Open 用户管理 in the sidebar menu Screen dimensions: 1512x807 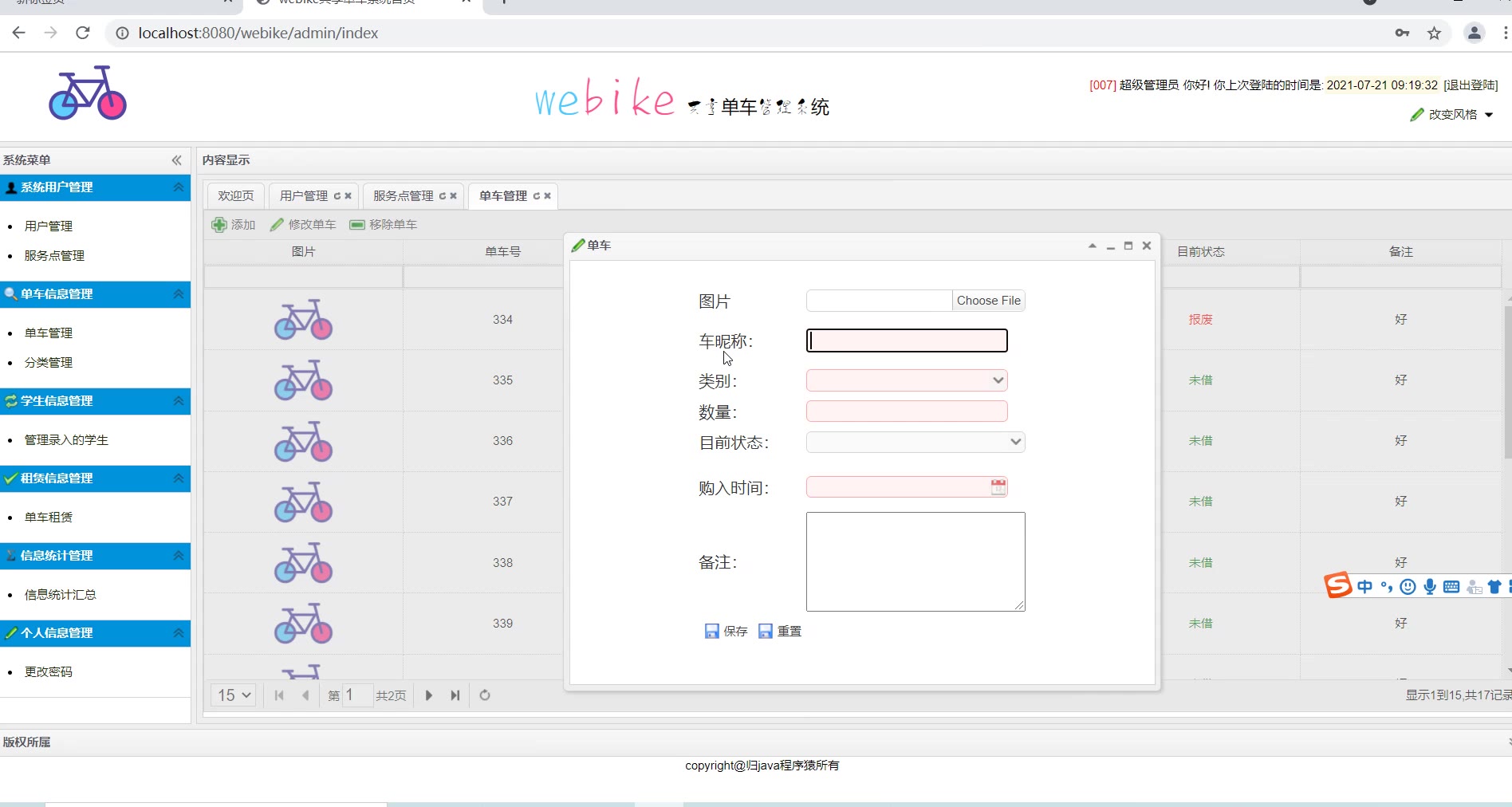pyautogui.click(x=49, y=226)
